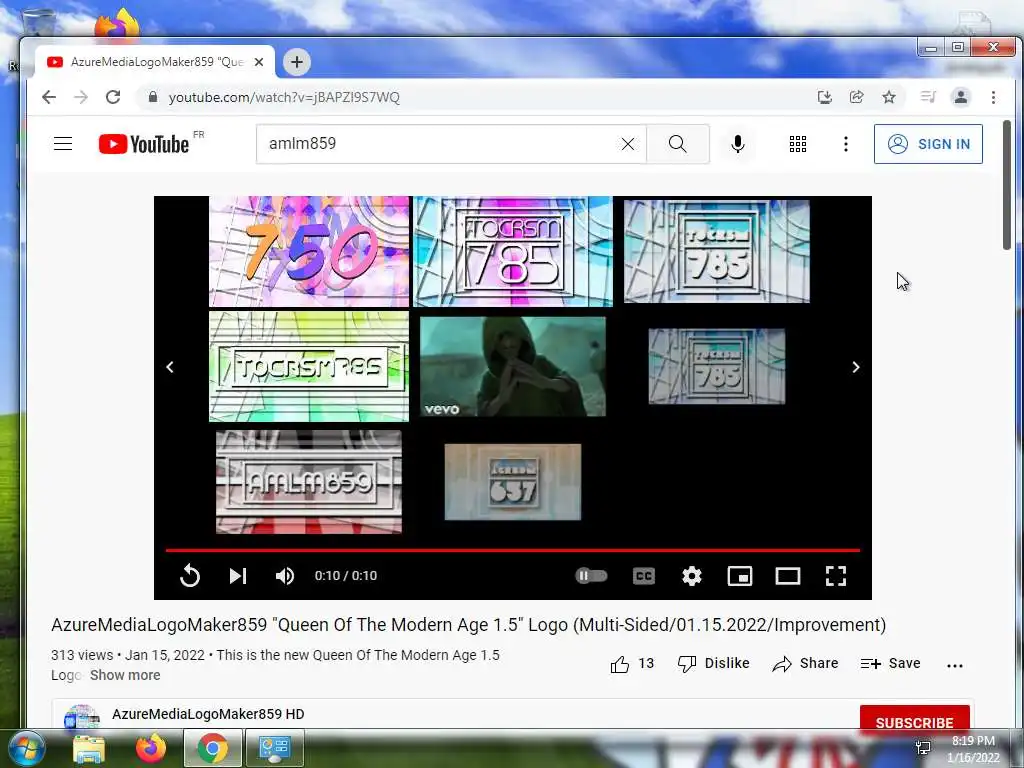Close the AzureMediaLogoMaker859 browser tab

tap(259, 62)
